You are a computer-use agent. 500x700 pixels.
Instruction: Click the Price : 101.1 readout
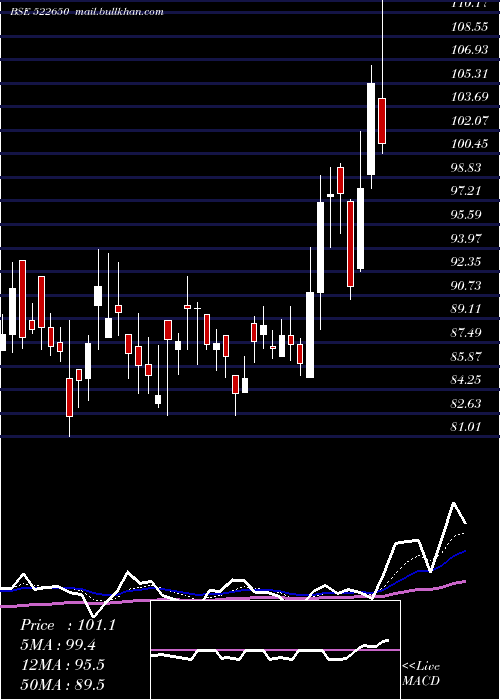pos(68,625)
